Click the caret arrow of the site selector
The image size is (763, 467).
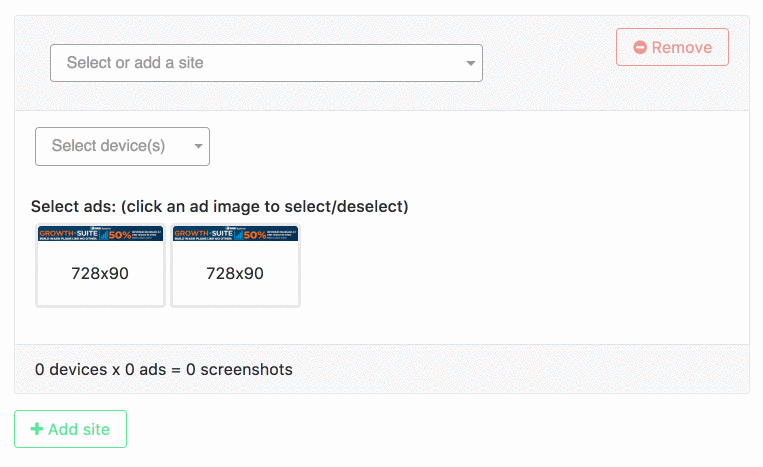(470, 63)
